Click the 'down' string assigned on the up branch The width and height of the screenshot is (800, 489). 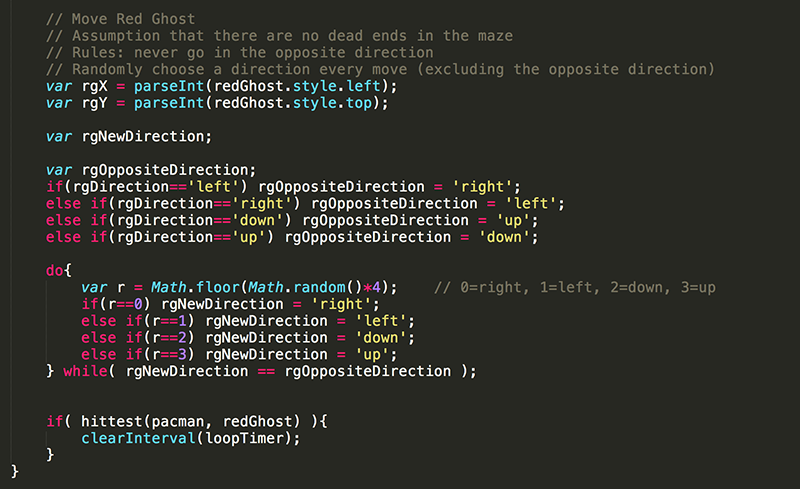[504, 237]
